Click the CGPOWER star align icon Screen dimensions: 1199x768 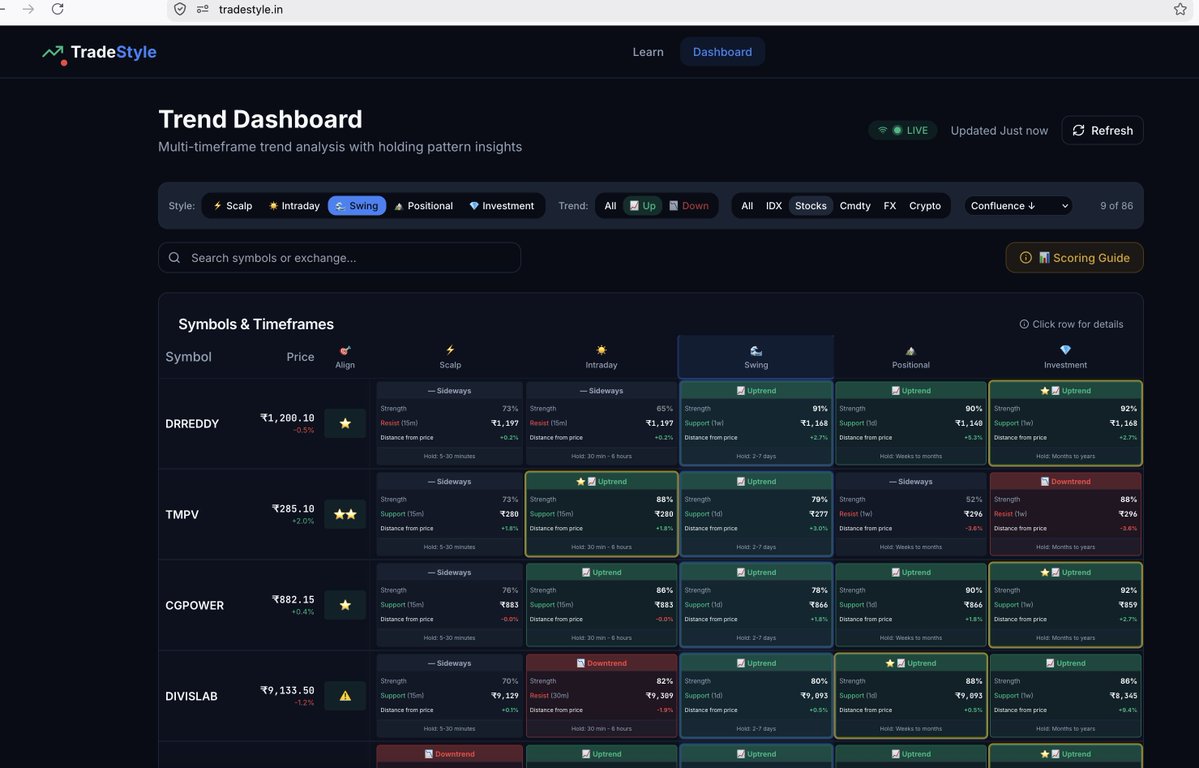(345, 605)
